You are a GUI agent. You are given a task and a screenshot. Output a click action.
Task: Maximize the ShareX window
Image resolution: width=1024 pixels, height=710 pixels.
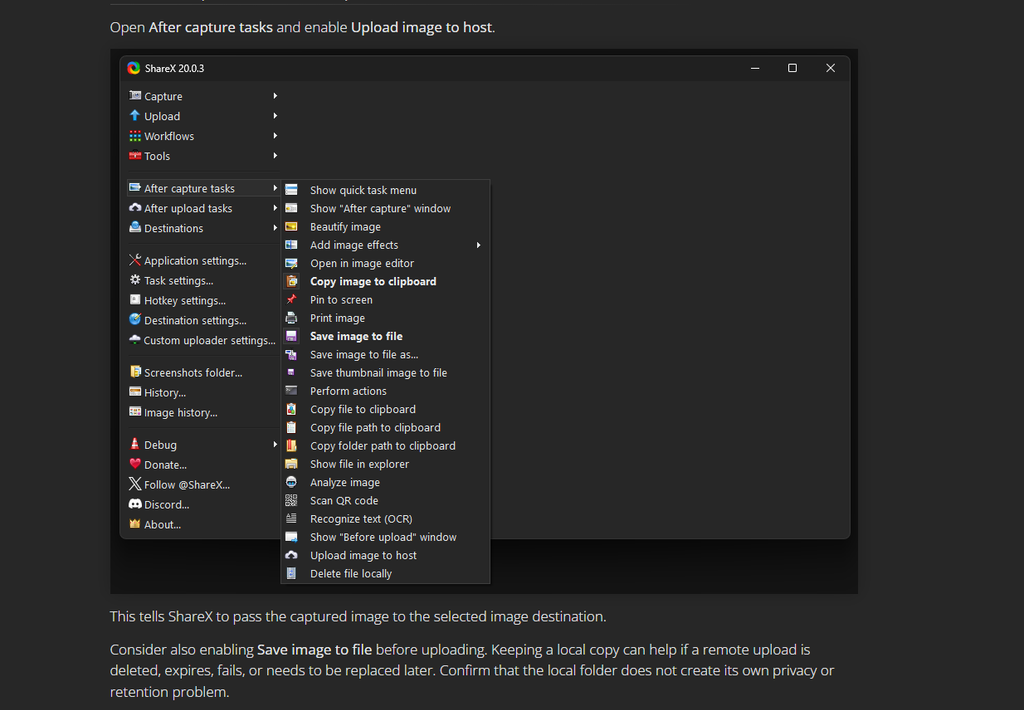click(792, 68)
